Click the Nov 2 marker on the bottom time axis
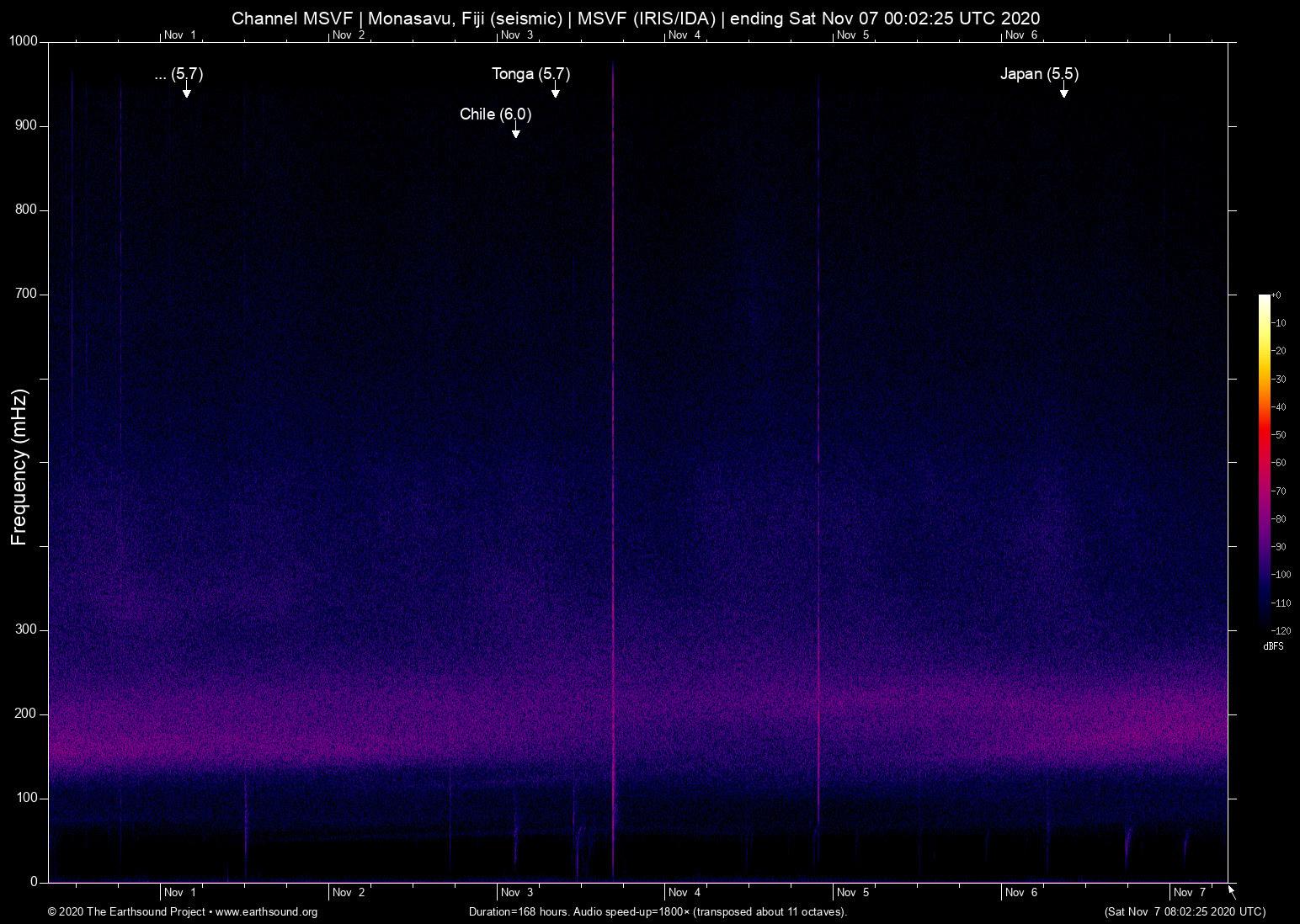The image size is (1300, 924). tap(348, 892)
